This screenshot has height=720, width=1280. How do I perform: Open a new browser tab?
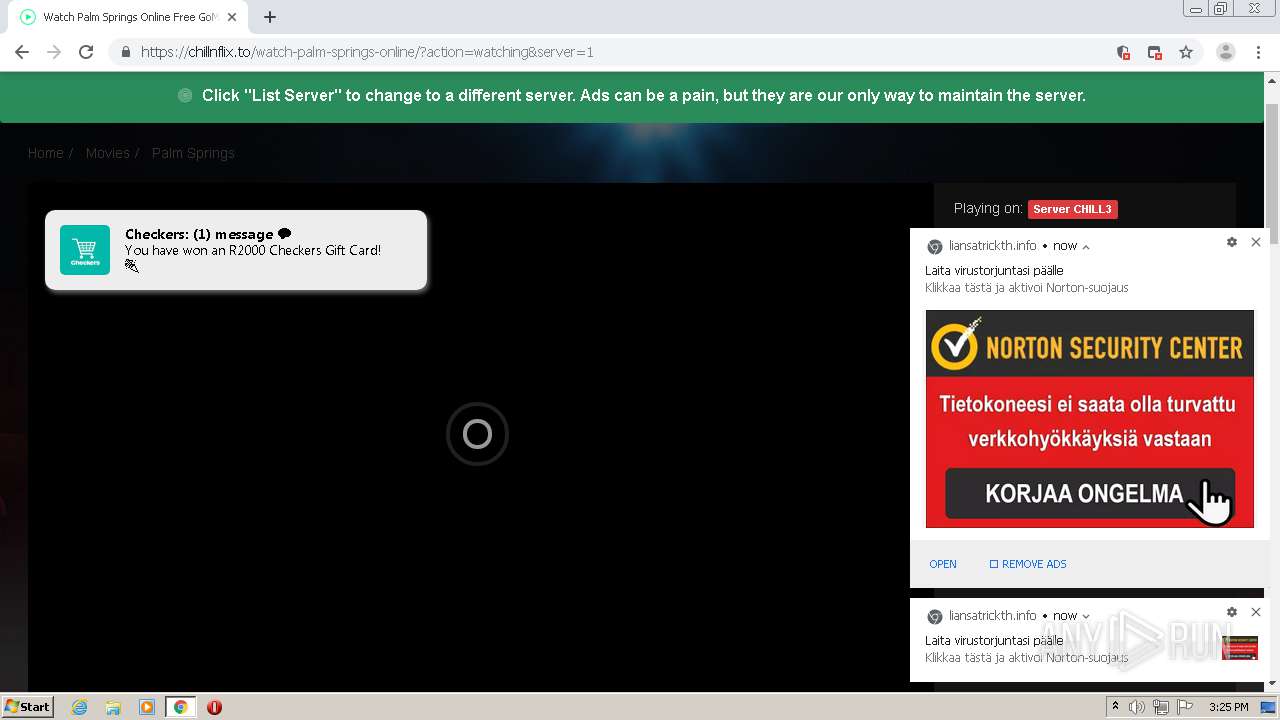pos(270,17)
